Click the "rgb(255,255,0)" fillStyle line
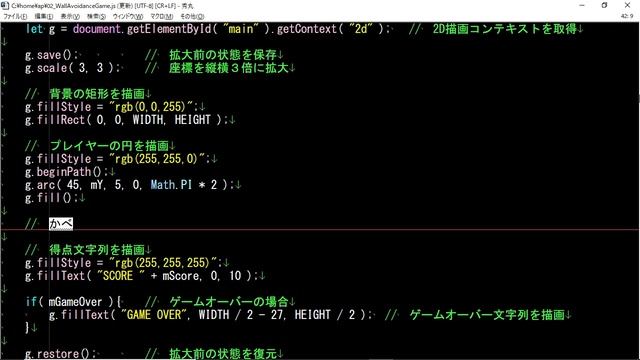Screen dimensions: 640x360 (x=121, y=159)
